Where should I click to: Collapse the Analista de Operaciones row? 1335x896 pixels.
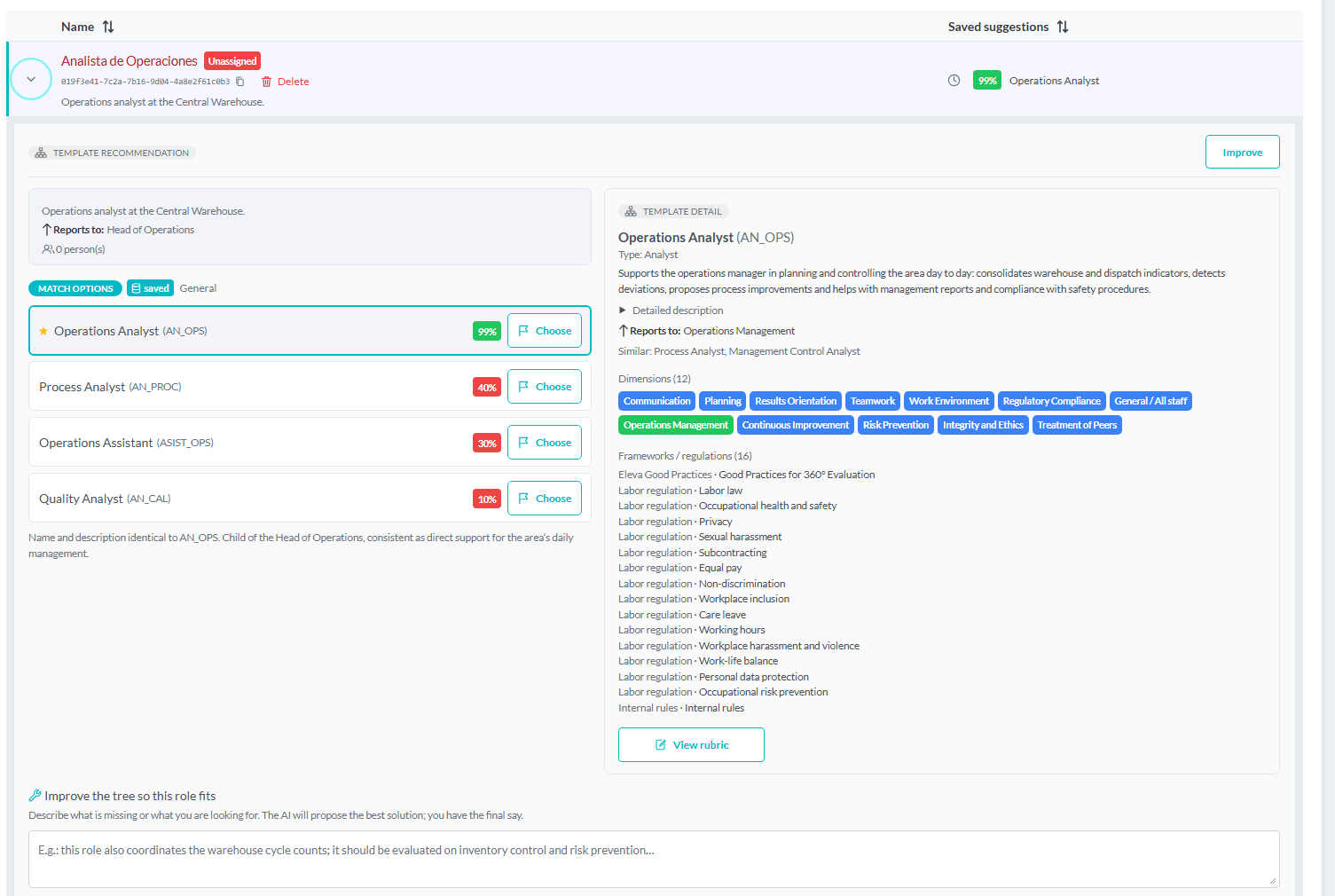pos(31,79)
